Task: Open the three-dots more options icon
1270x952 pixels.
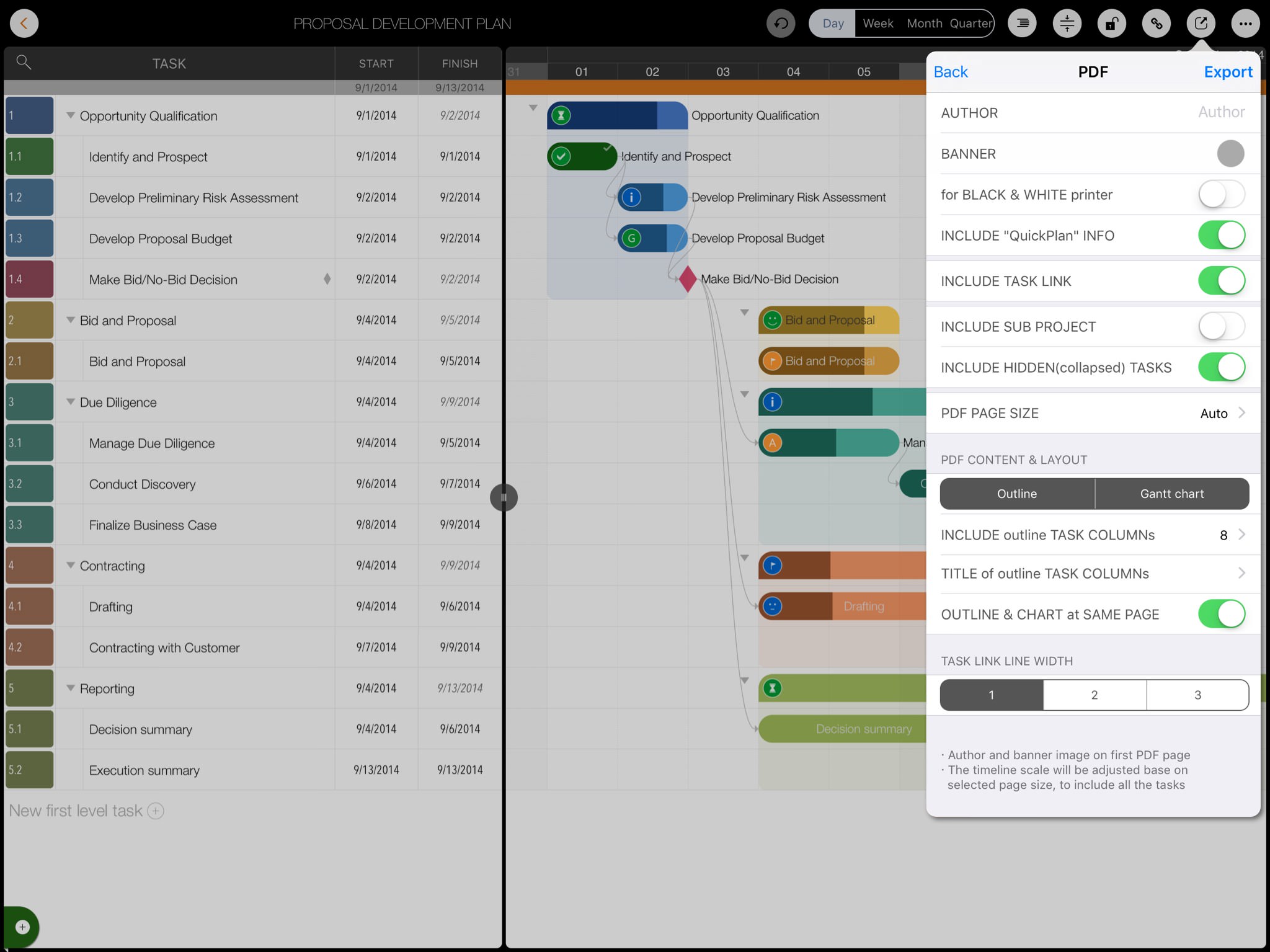Action: pyautogui.click(x=1245, y=24)
